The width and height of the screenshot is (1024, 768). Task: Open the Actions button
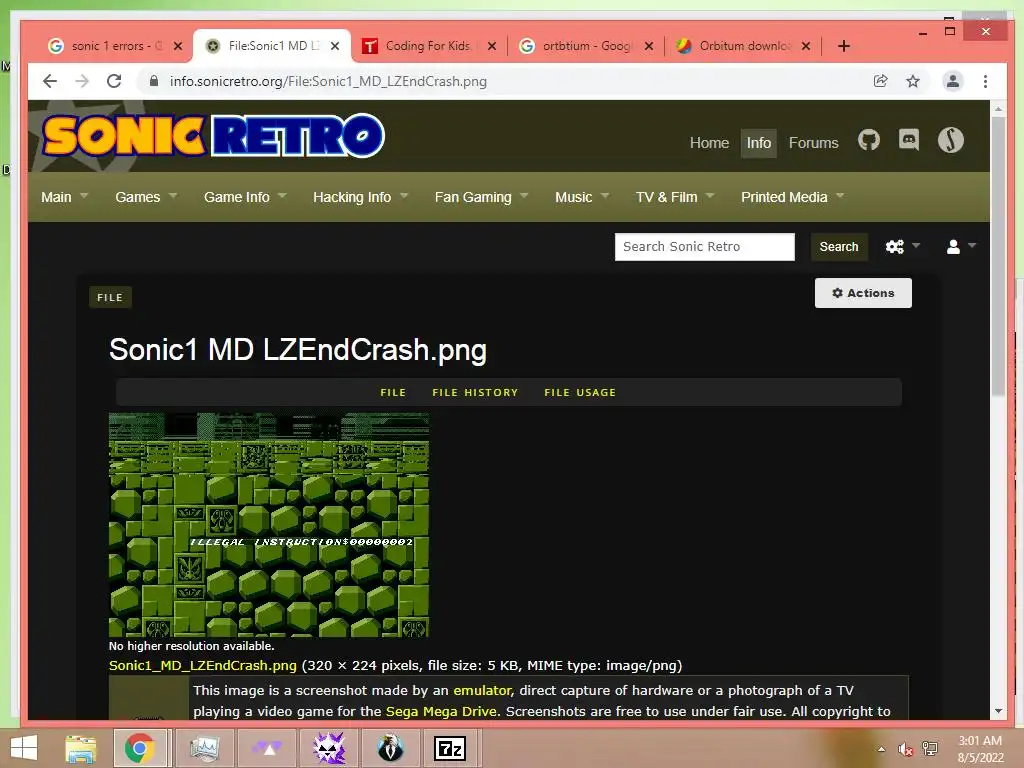(x=863, y=293)
